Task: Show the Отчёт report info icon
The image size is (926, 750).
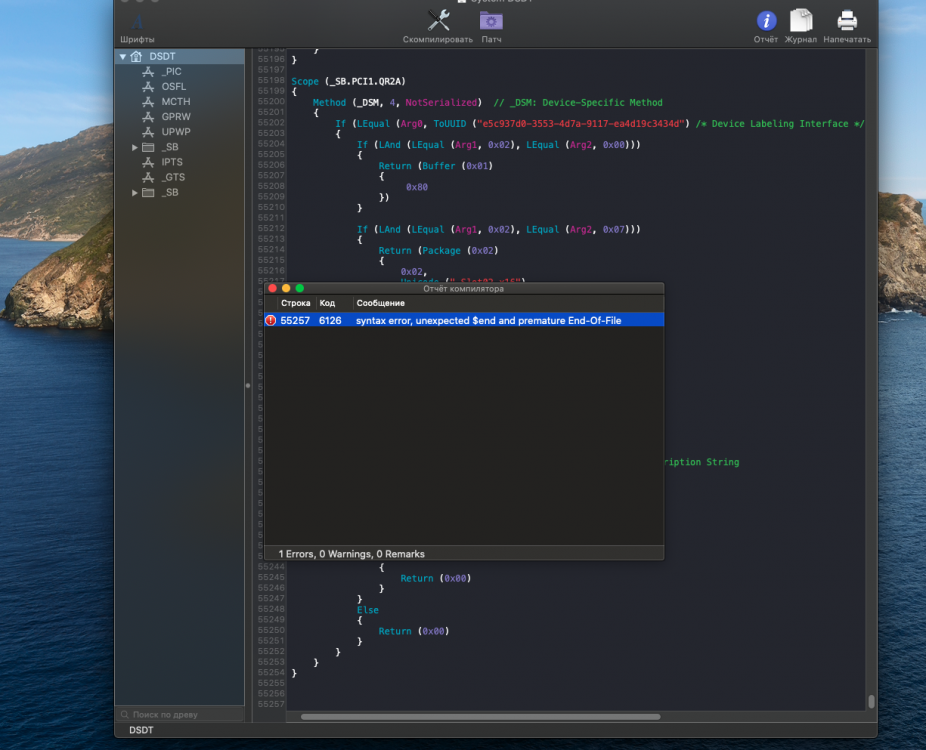Action: point(766,21)
